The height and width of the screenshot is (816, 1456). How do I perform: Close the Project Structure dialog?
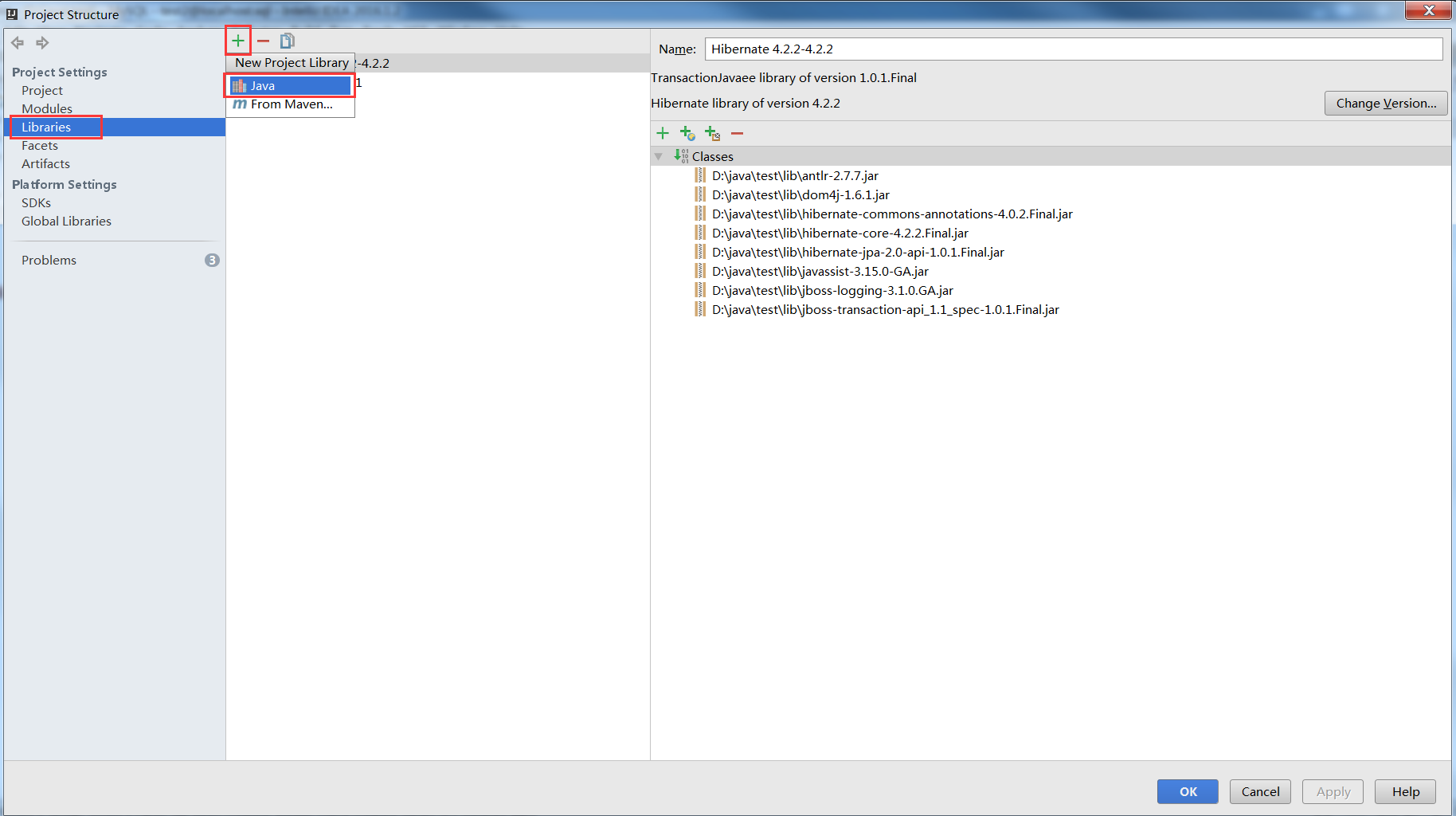click(x=1429, y=10)
